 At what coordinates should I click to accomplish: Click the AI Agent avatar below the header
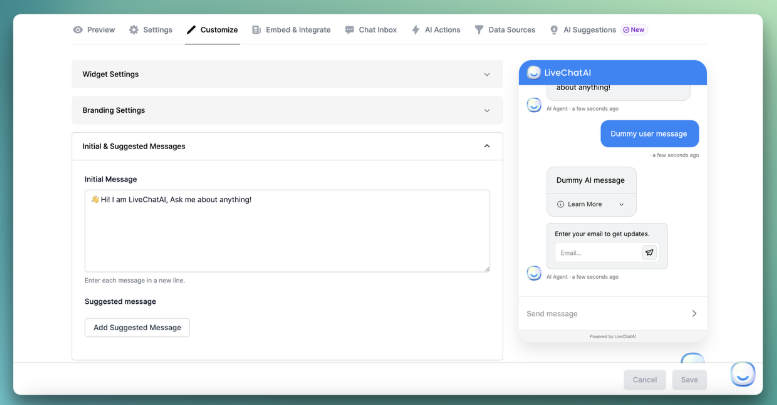point(534,105)
